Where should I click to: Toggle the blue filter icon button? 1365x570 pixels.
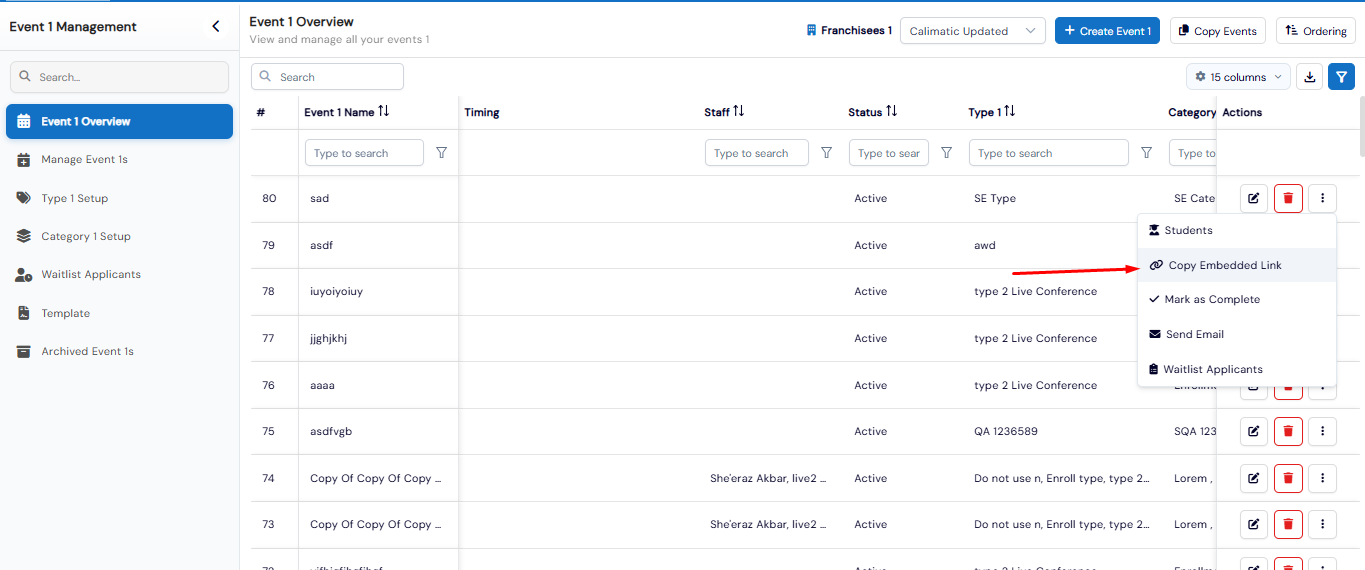pos(1341,77)
